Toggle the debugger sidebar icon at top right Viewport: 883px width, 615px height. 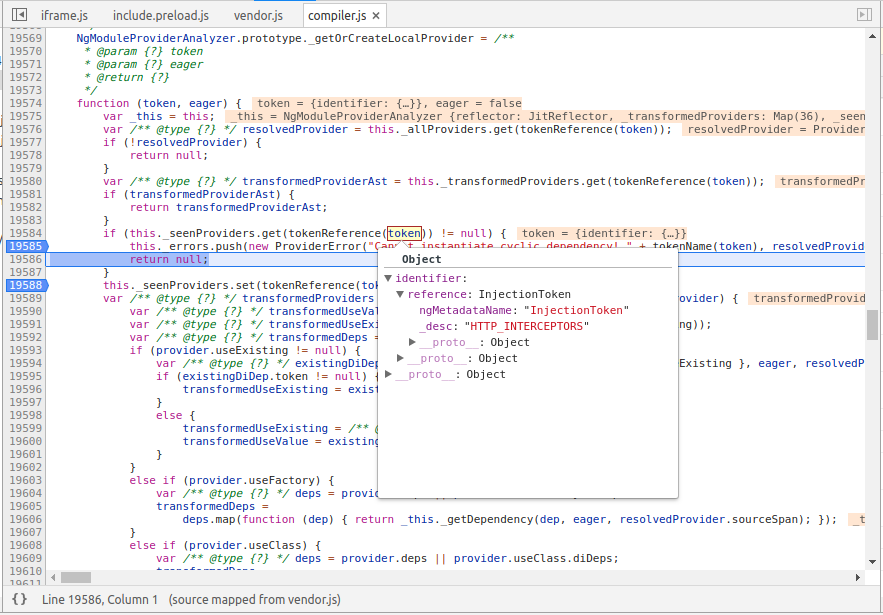point(864,15)
